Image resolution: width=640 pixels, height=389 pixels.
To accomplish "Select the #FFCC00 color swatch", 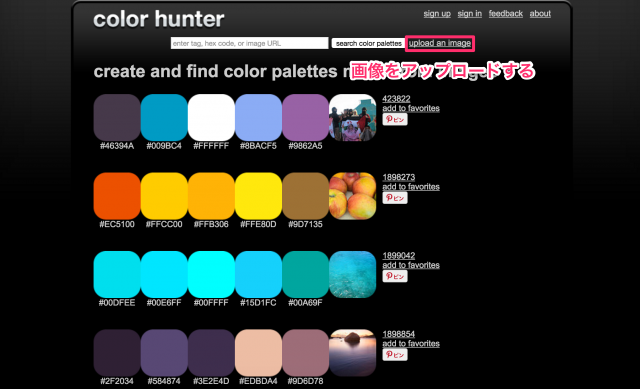I will tap(164, 196).
